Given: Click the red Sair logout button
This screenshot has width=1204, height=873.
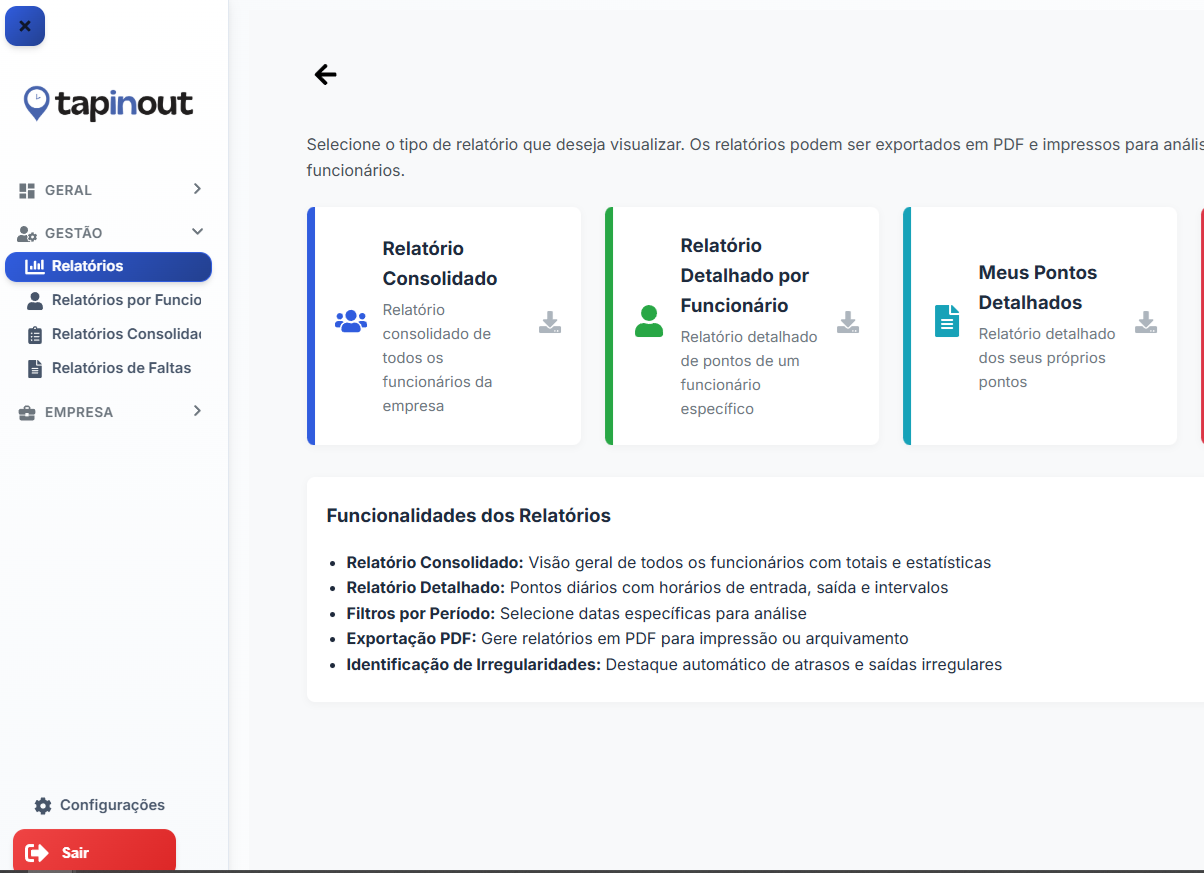Looking at the screenshot, I should [x=94, y=852].
